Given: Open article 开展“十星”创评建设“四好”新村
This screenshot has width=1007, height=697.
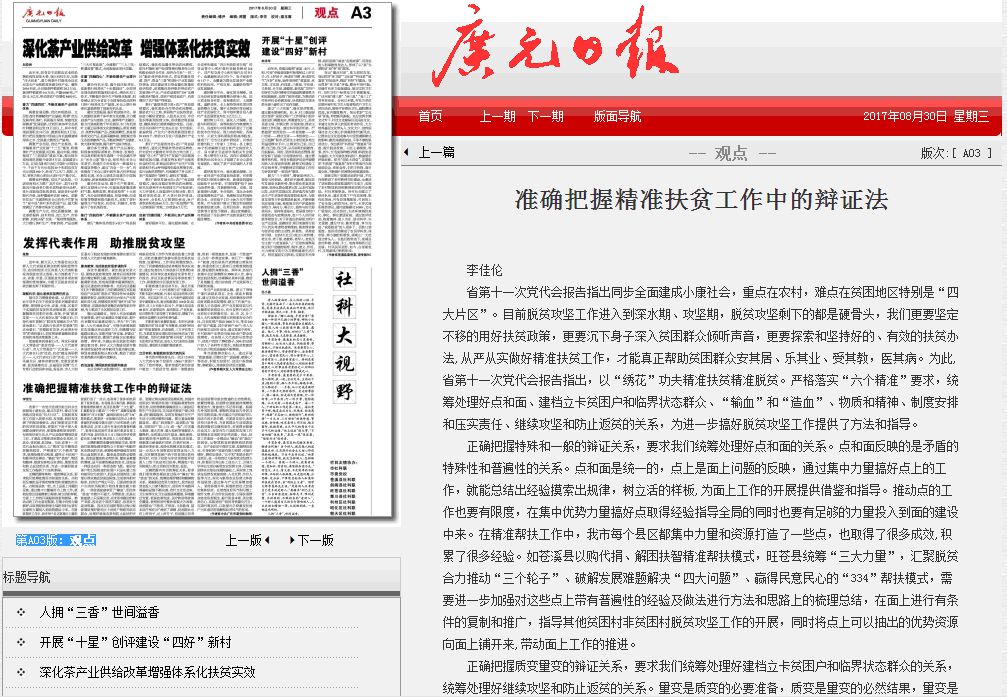Looking at the screenshot, I should point(135,642).
